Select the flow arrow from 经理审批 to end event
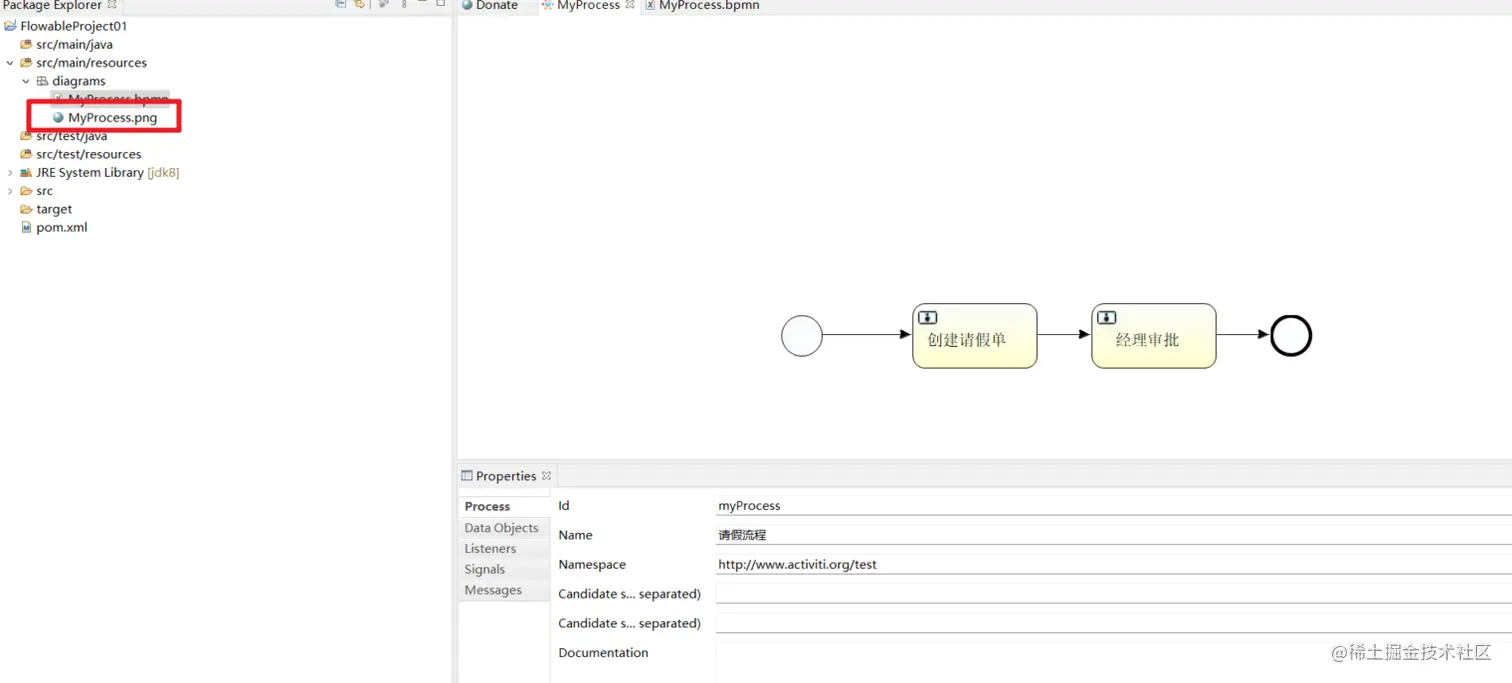The width and height of the screenshot is (1512, 683). [1243, 335]
